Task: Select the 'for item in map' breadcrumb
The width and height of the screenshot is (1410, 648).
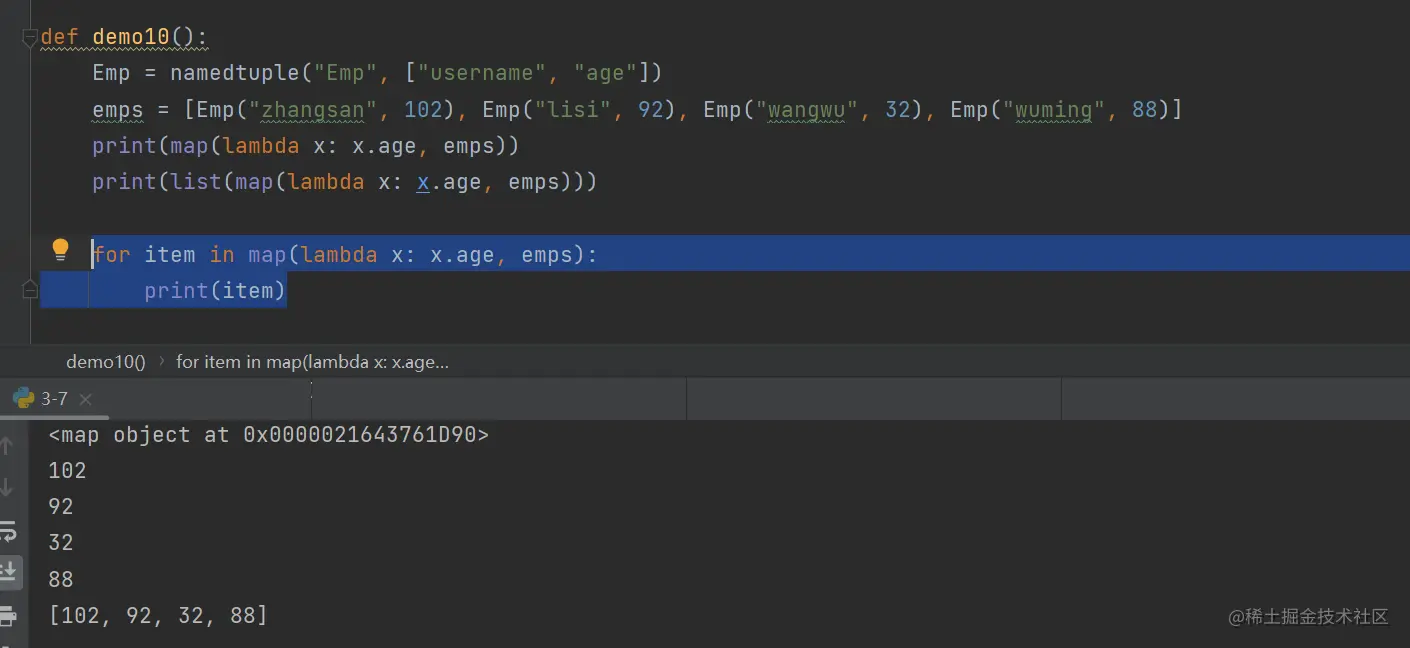Action: tap(312, 362)
